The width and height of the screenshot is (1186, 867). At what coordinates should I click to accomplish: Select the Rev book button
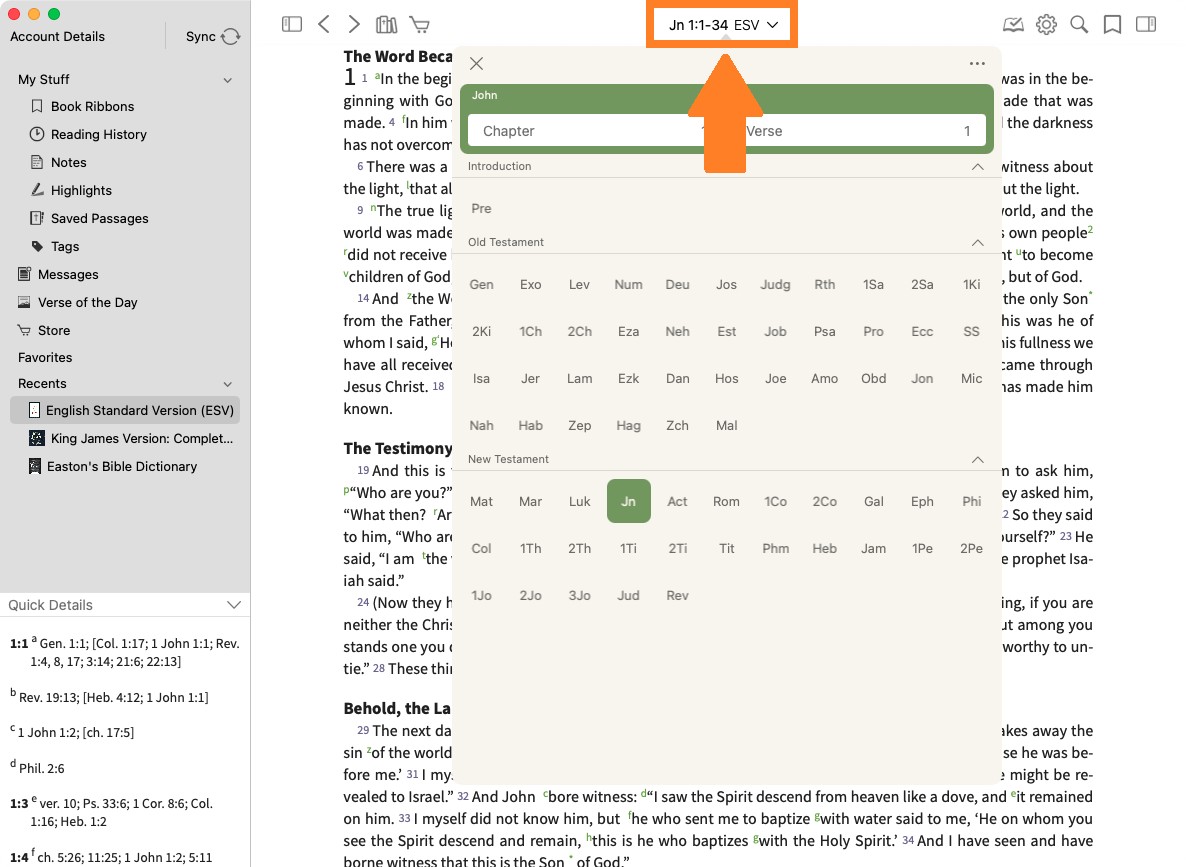(677, 595)
